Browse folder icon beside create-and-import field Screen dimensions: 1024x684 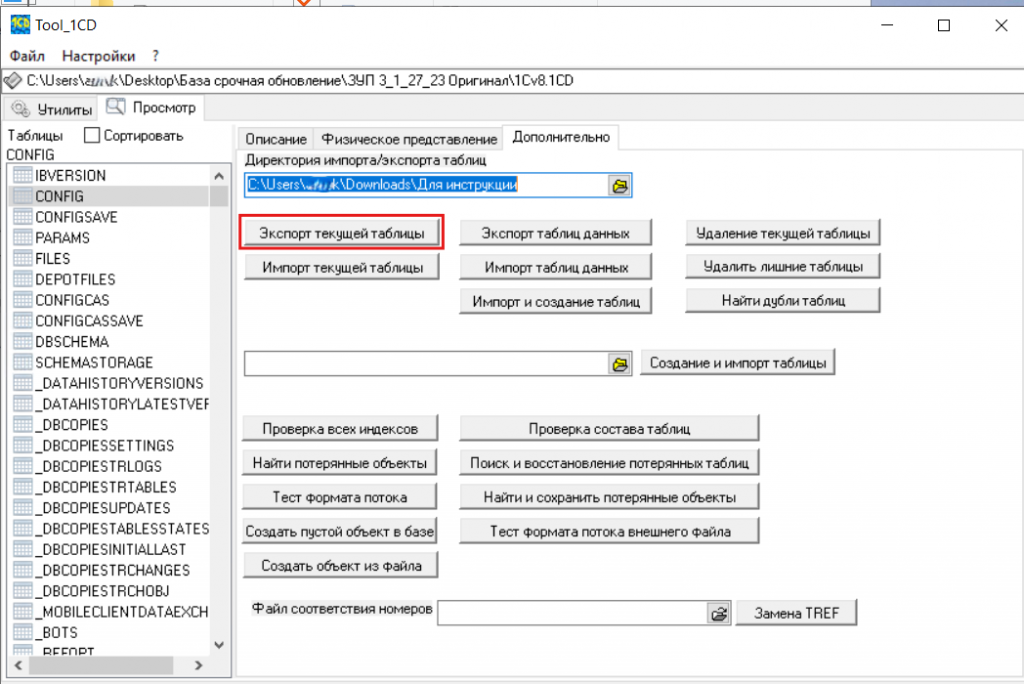pos(619,364)
